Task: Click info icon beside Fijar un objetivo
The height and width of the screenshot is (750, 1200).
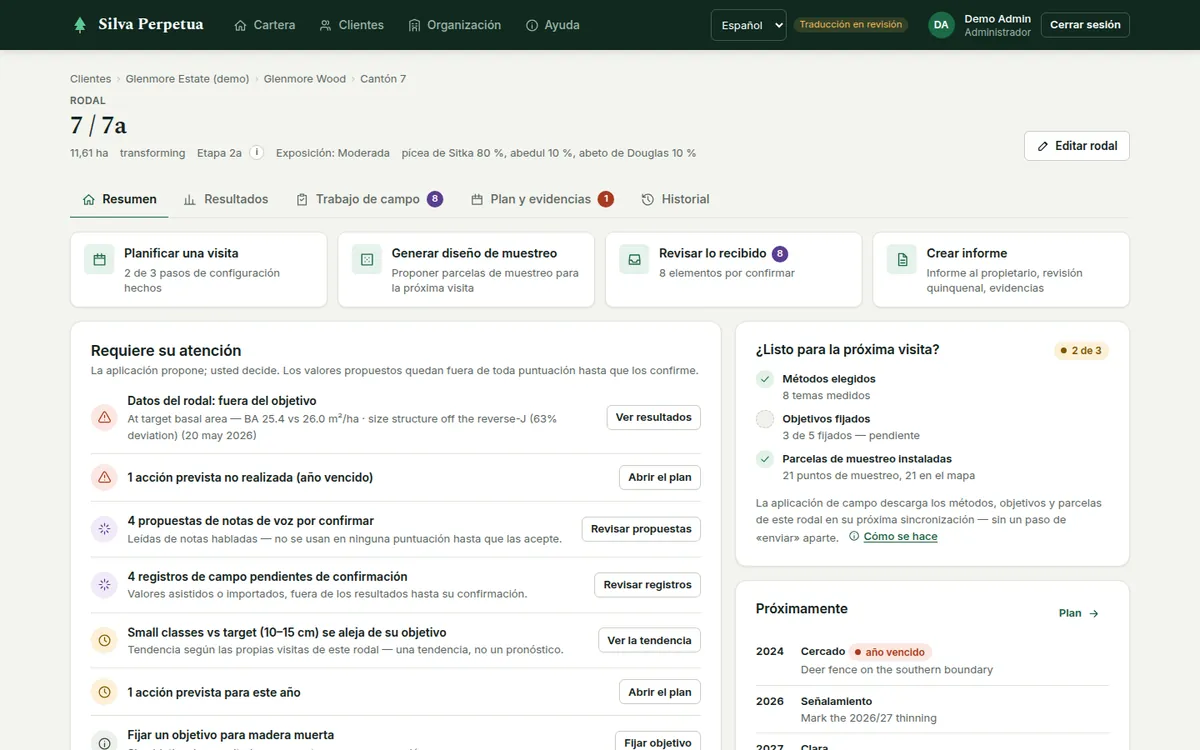Action: click(x=104, y=743)
